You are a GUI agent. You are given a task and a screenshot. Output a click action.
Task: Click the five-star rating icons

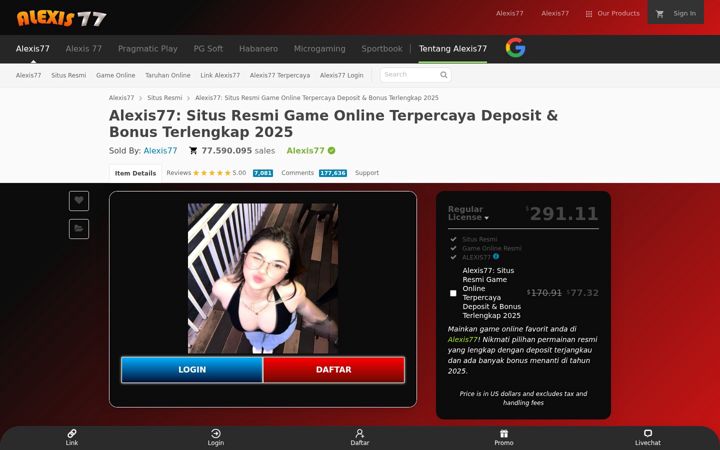coord(212,173)
